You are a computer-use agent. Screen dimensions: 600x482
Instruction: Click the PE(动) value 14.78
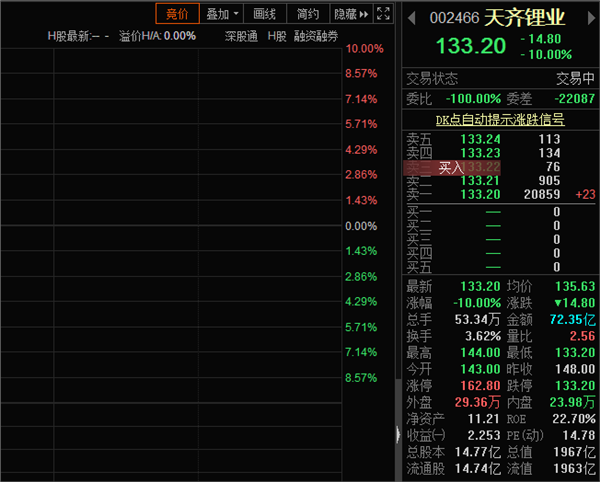[x=579, y=435]
